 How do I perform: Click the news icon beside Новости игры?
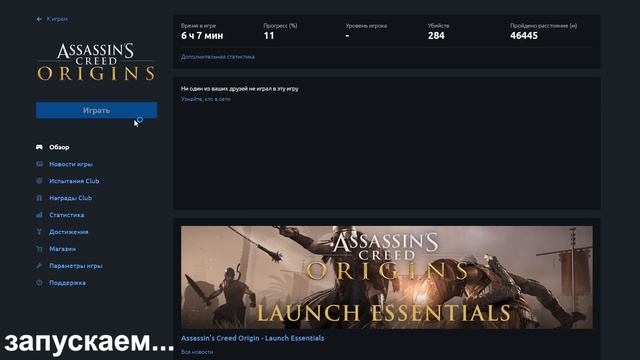[39, 164]
